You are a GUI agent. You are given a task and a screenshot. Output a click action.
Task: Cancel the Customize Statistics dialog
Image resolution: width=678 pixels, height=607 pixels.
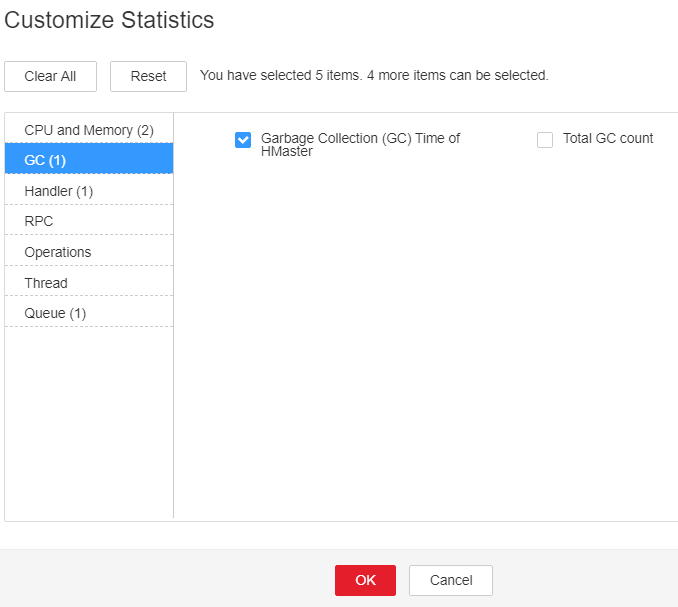[x=451, y=580]
